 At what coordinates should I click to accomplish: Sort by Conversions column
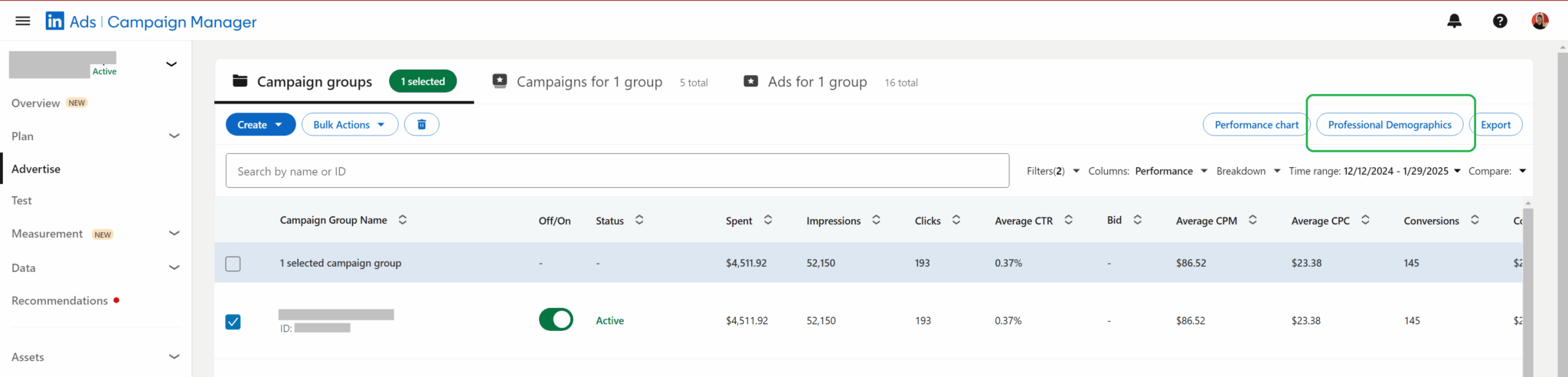[1475, 220]
